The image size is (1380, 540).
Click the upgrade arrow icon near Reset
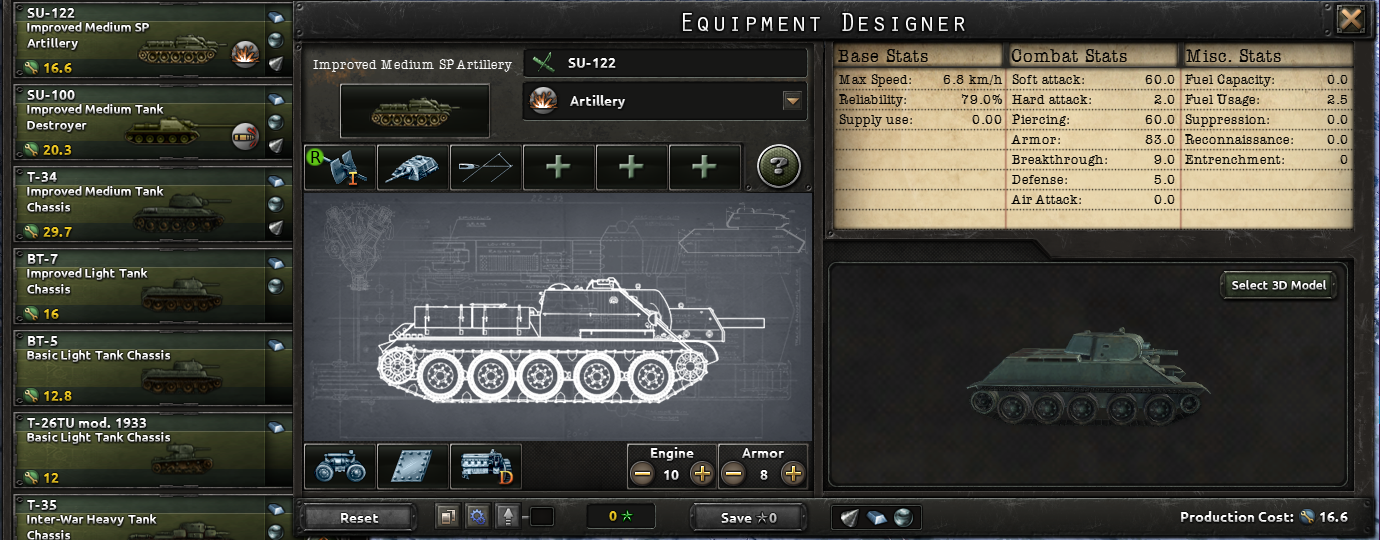click(508, 517)
